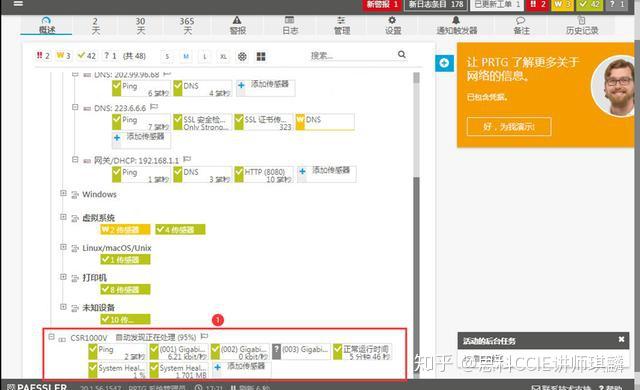The image size is (640, 390).
Task: Click the 已更新工单 1 badge
Action: click(497, 4)
